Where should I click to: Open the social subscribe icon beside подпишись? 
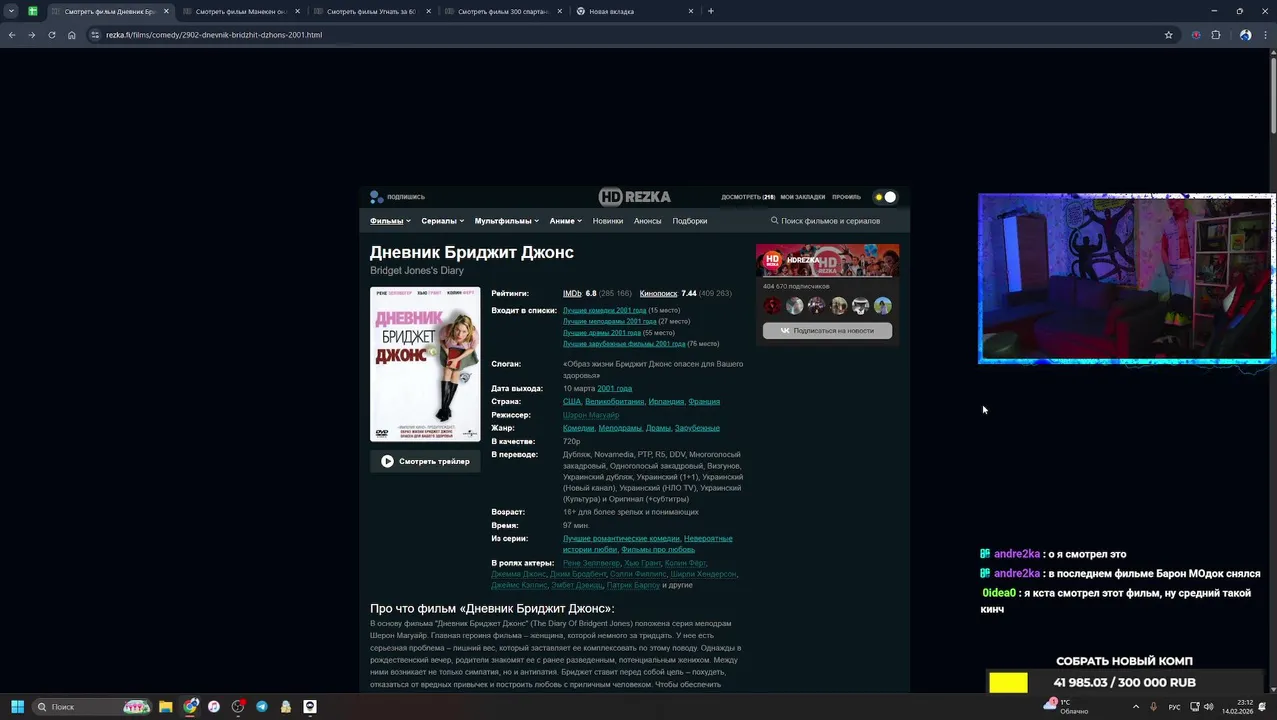coord(376,197)
